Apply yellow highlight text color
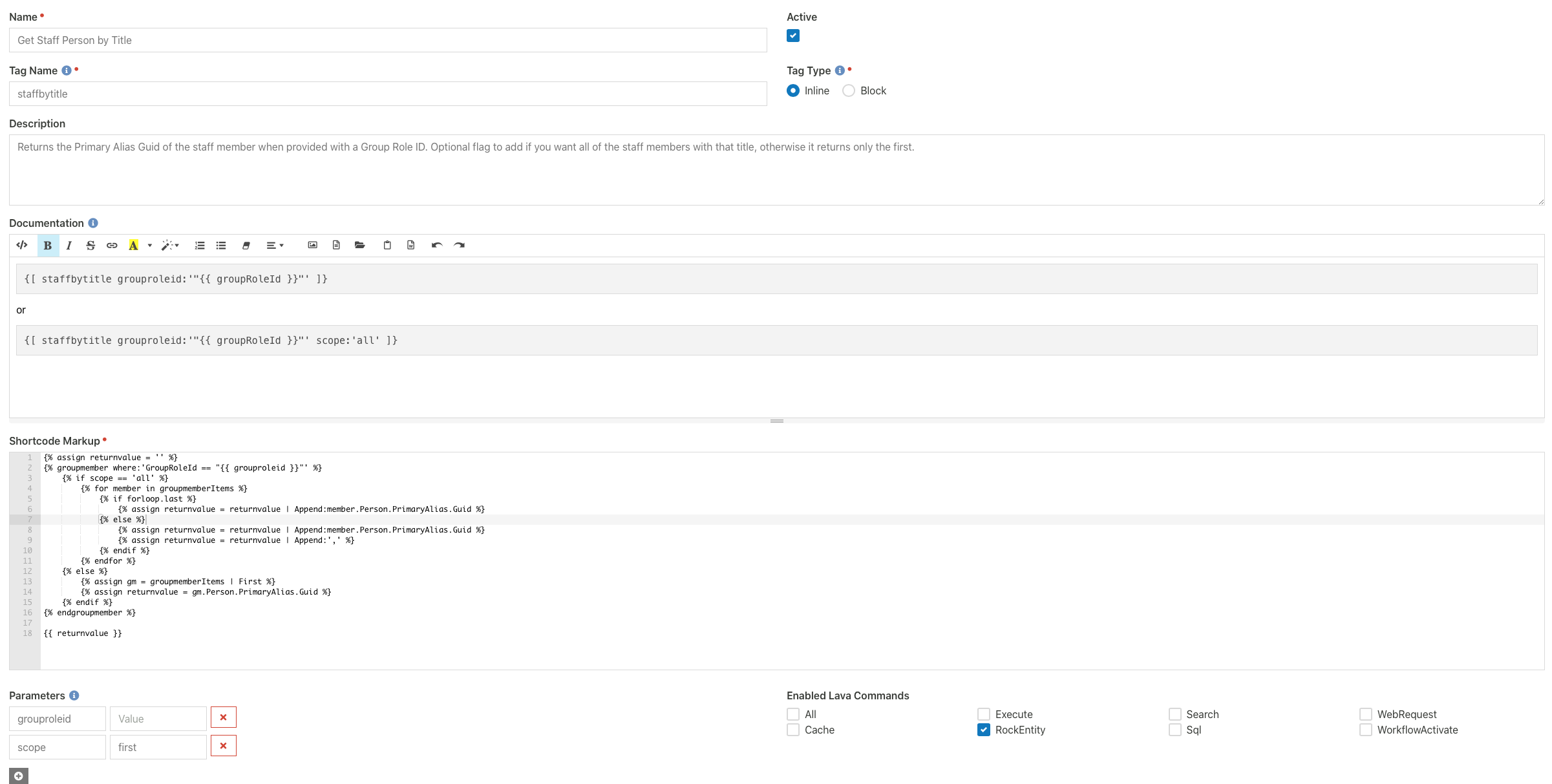1552x784 pixels. click(x=133, y=245)
